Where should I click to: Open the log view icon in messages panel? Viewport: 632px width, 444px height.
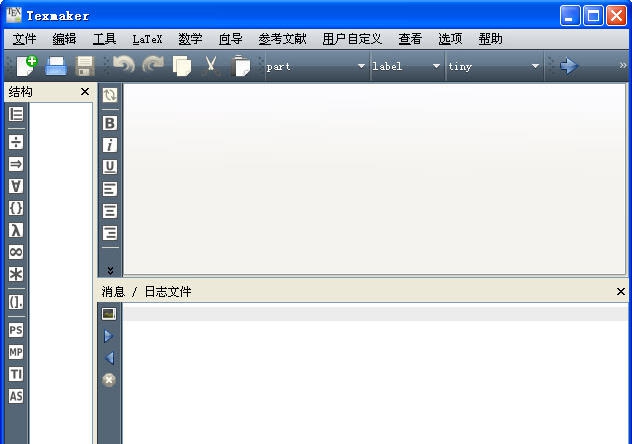(109, 314)
